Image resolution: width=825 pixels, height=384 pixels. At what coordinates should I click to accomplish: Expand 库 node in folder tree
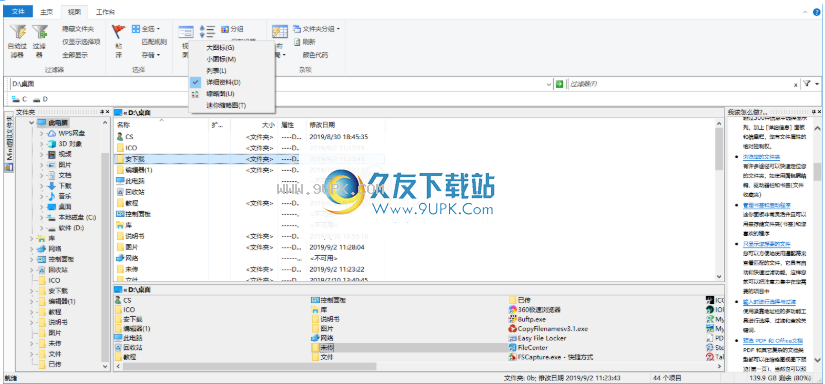click(x=32, y=238)
